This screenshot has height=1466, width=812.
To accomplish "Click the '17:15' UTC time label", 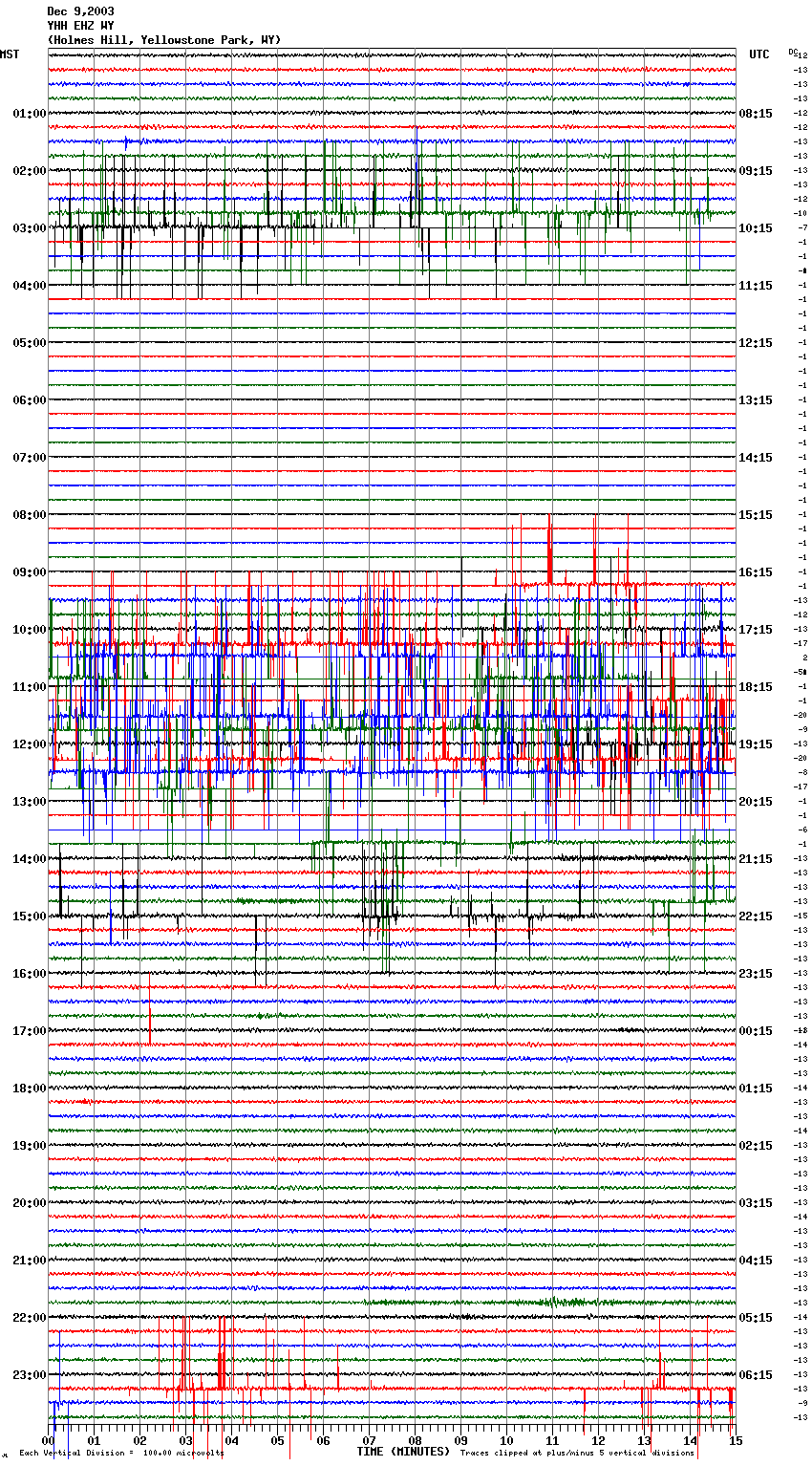I will pyautogui.click(x=756, y=630).
